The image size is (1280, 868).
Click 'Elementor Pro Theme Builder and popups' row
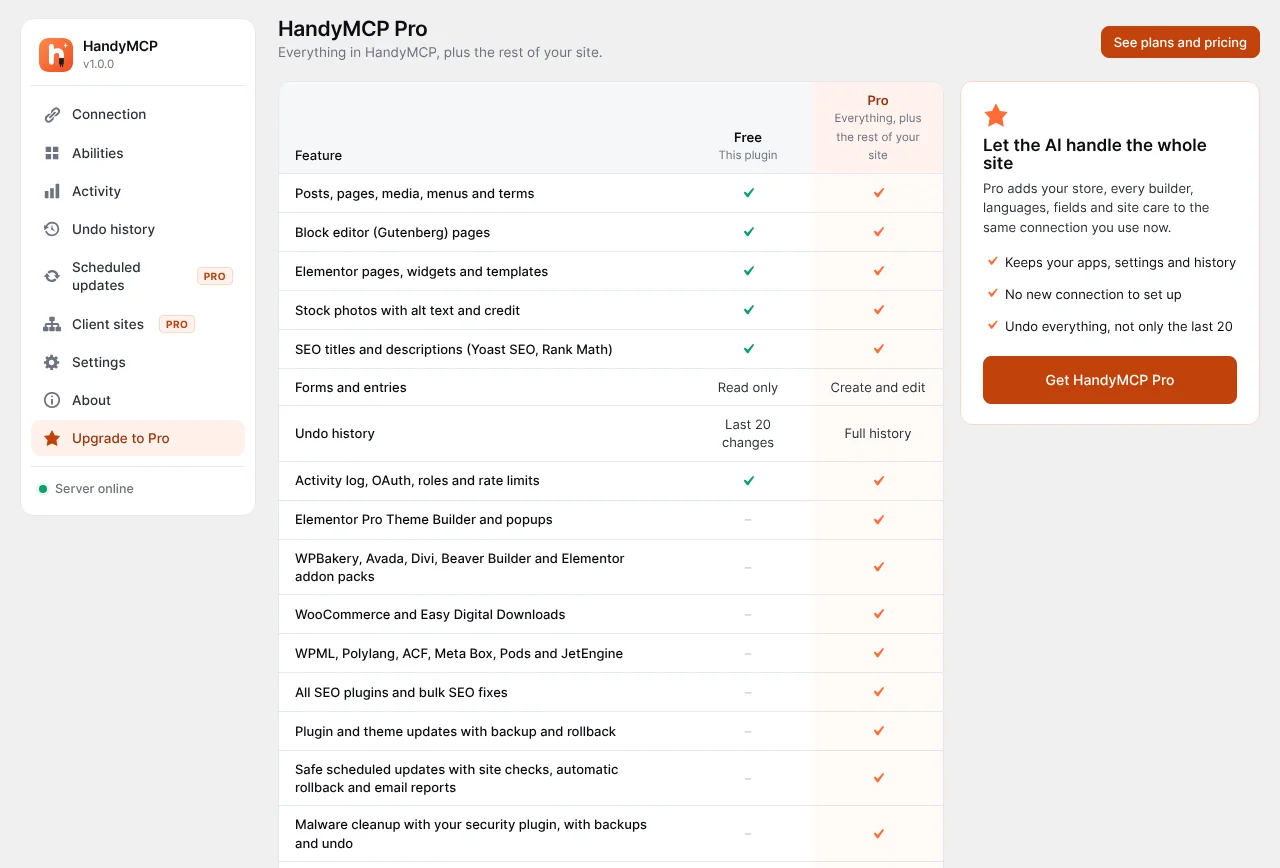click(611, 520)
